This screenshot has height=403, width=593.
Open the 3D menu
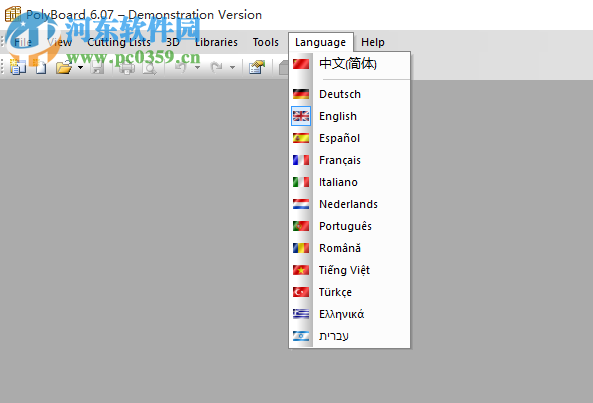(x=173, y=42)
